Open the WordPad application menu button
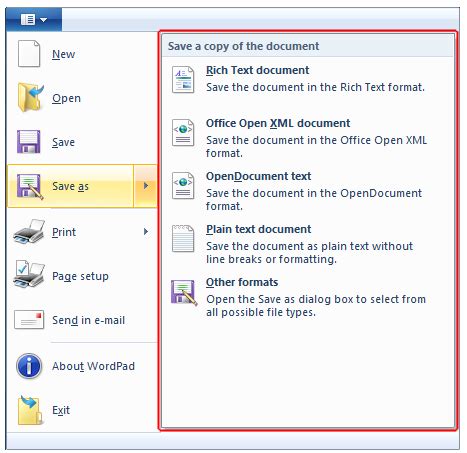The width and height of the screenshot is (467, 453). (34, 20)
